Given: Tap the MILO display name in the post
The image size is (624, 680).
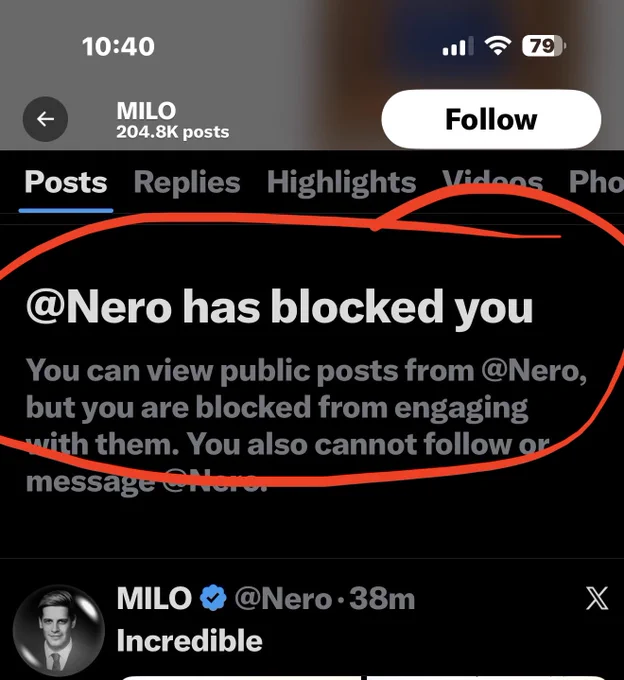Looking at the screenshot, I should pyautogui.click(x=154, y=598).
